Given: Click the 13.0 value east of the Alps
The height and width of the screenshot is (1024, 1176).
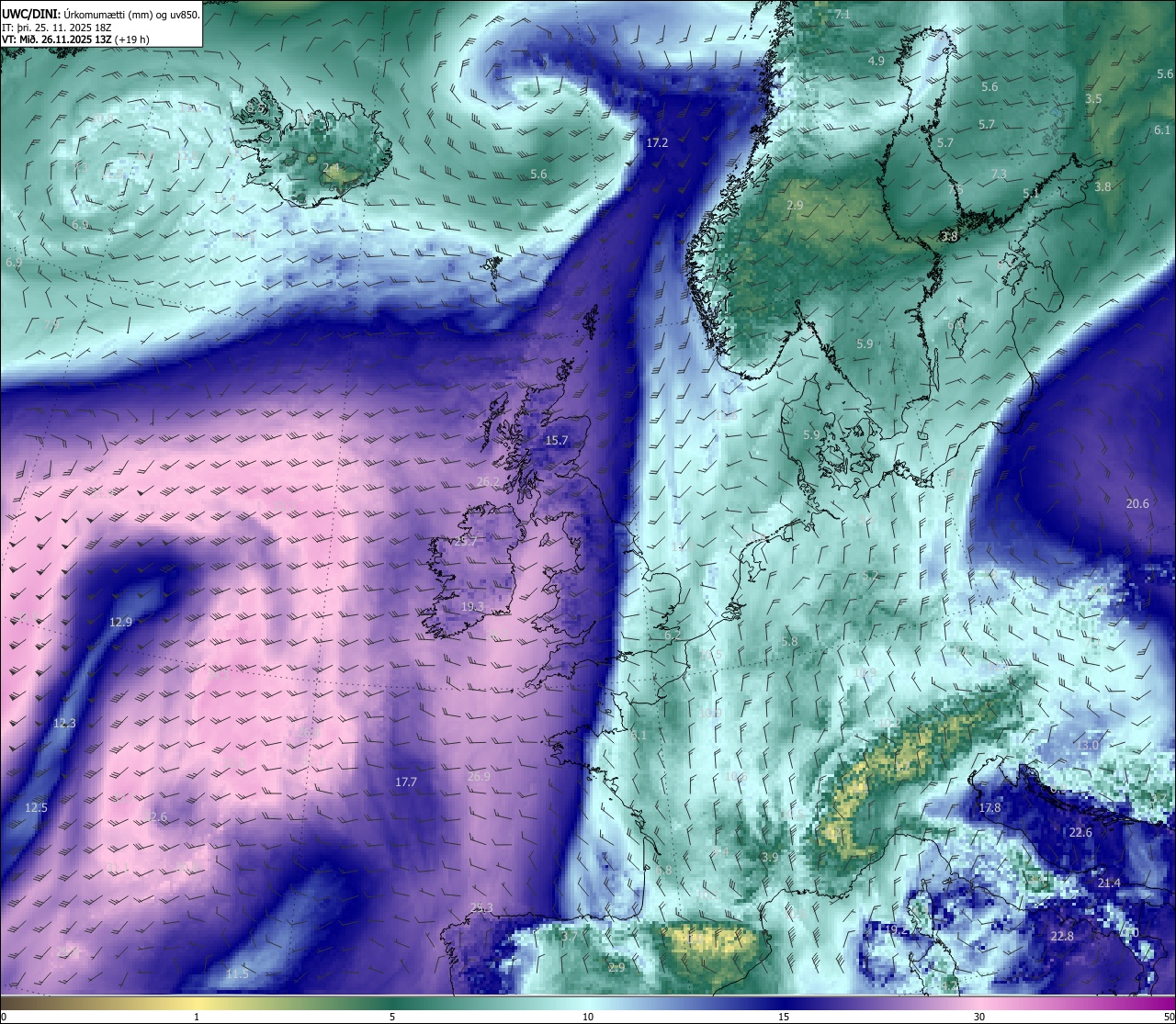Looking at the screenshot, I should [1088, 745].
